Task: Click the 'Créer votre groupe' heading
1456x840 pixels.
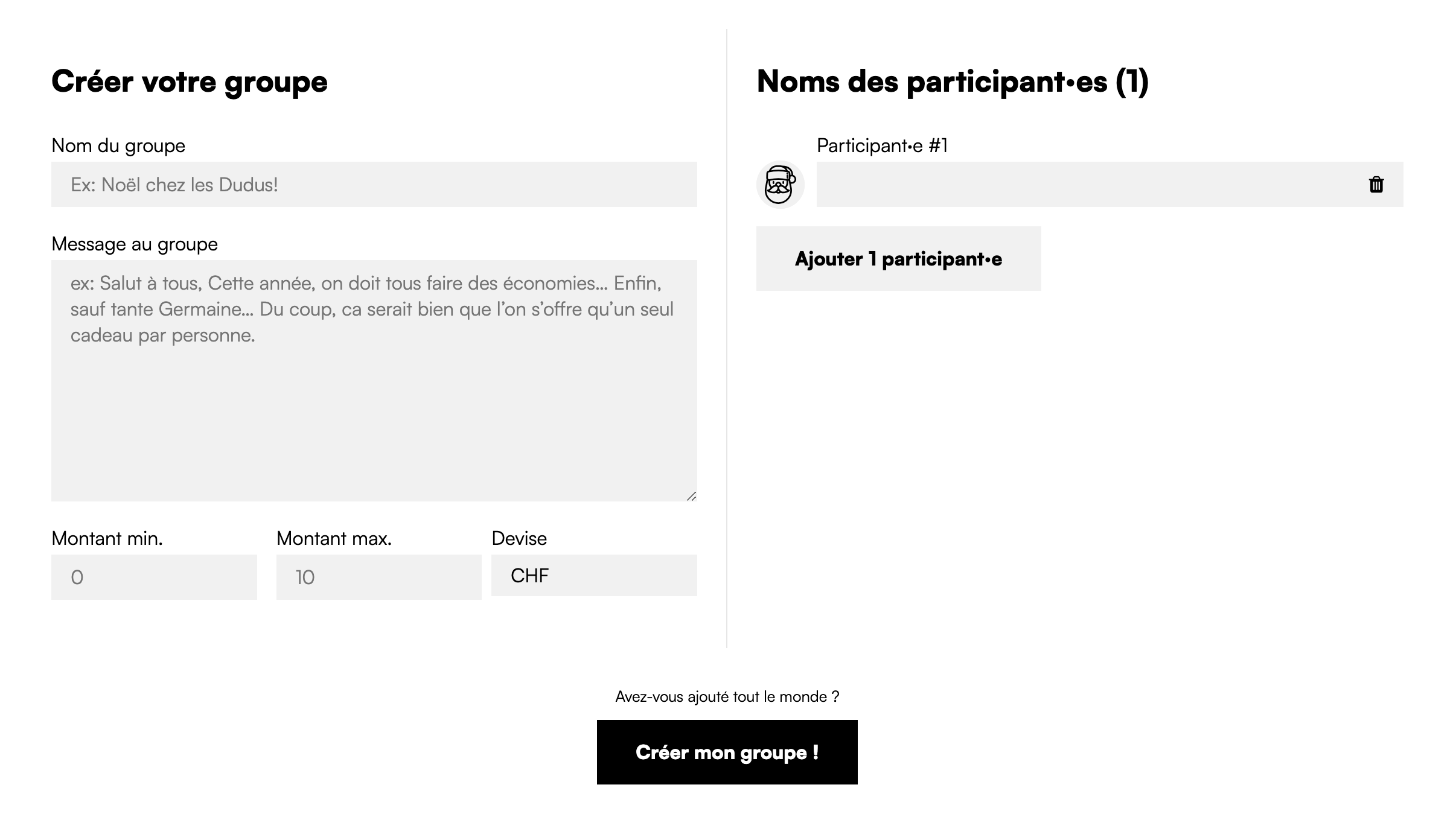Action: coord(190,81)
